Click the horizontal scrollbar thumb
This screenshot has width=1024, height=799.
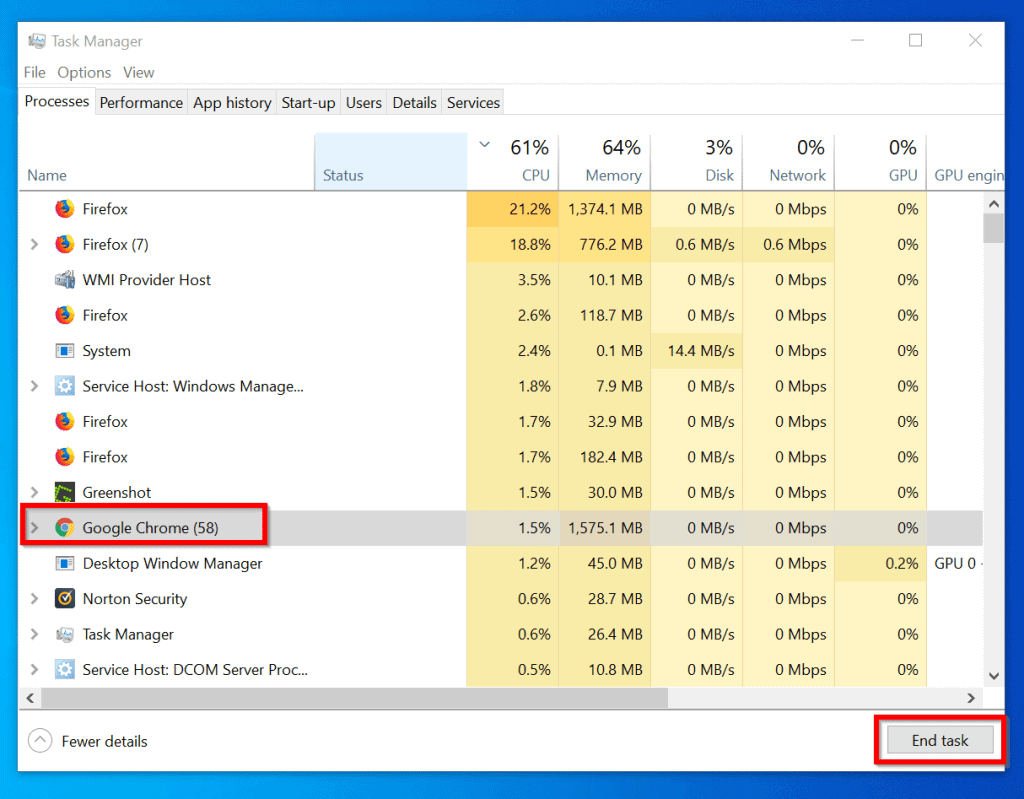pos(355,698)
